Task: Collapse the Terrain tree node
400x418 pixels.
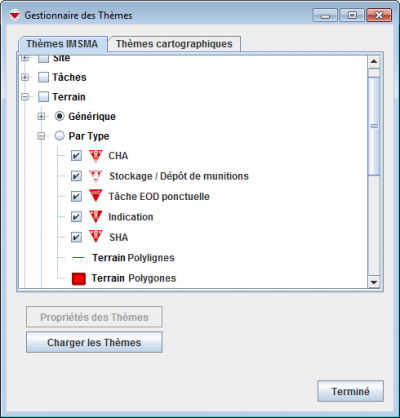Action: pos(25,97)
